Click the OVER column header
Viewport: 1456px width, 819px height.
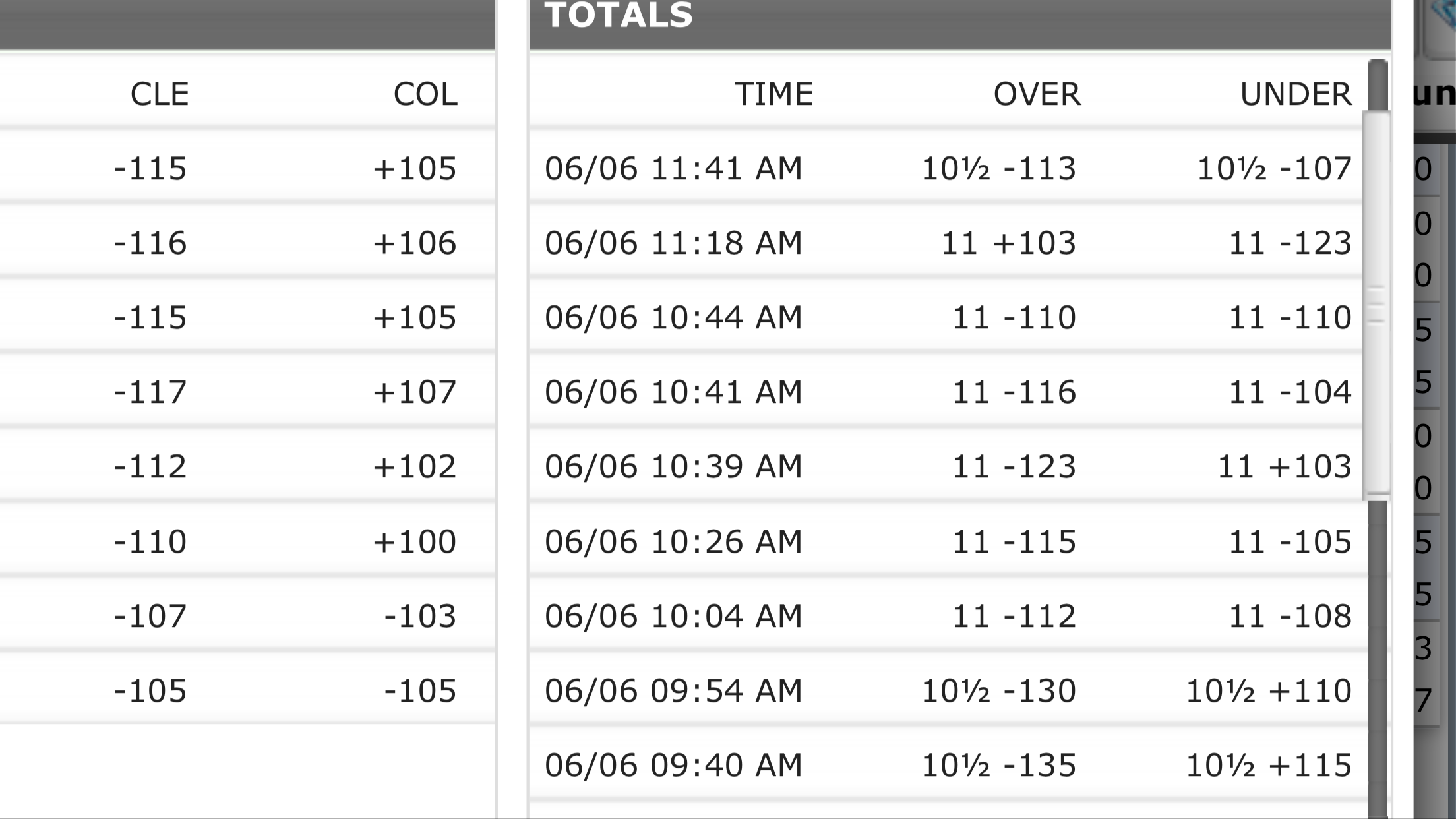1037,94
